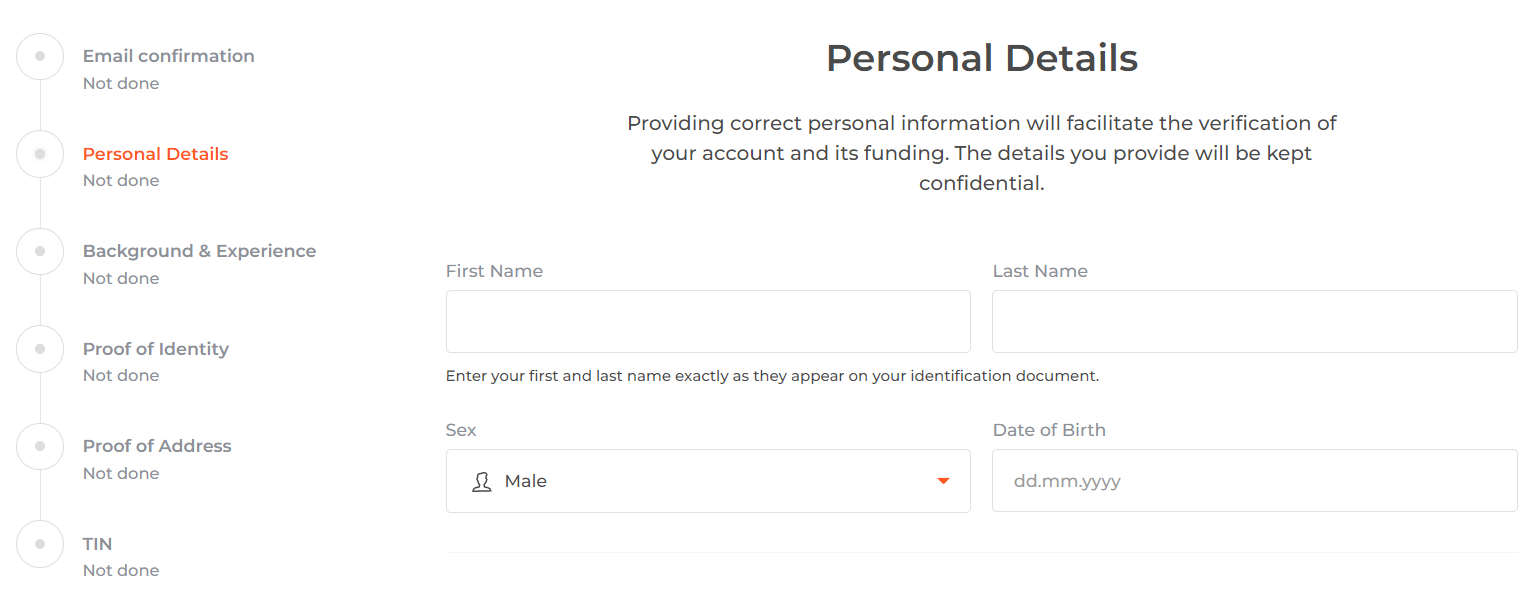Click the Email confirmation step circle icon

point(40,56)
